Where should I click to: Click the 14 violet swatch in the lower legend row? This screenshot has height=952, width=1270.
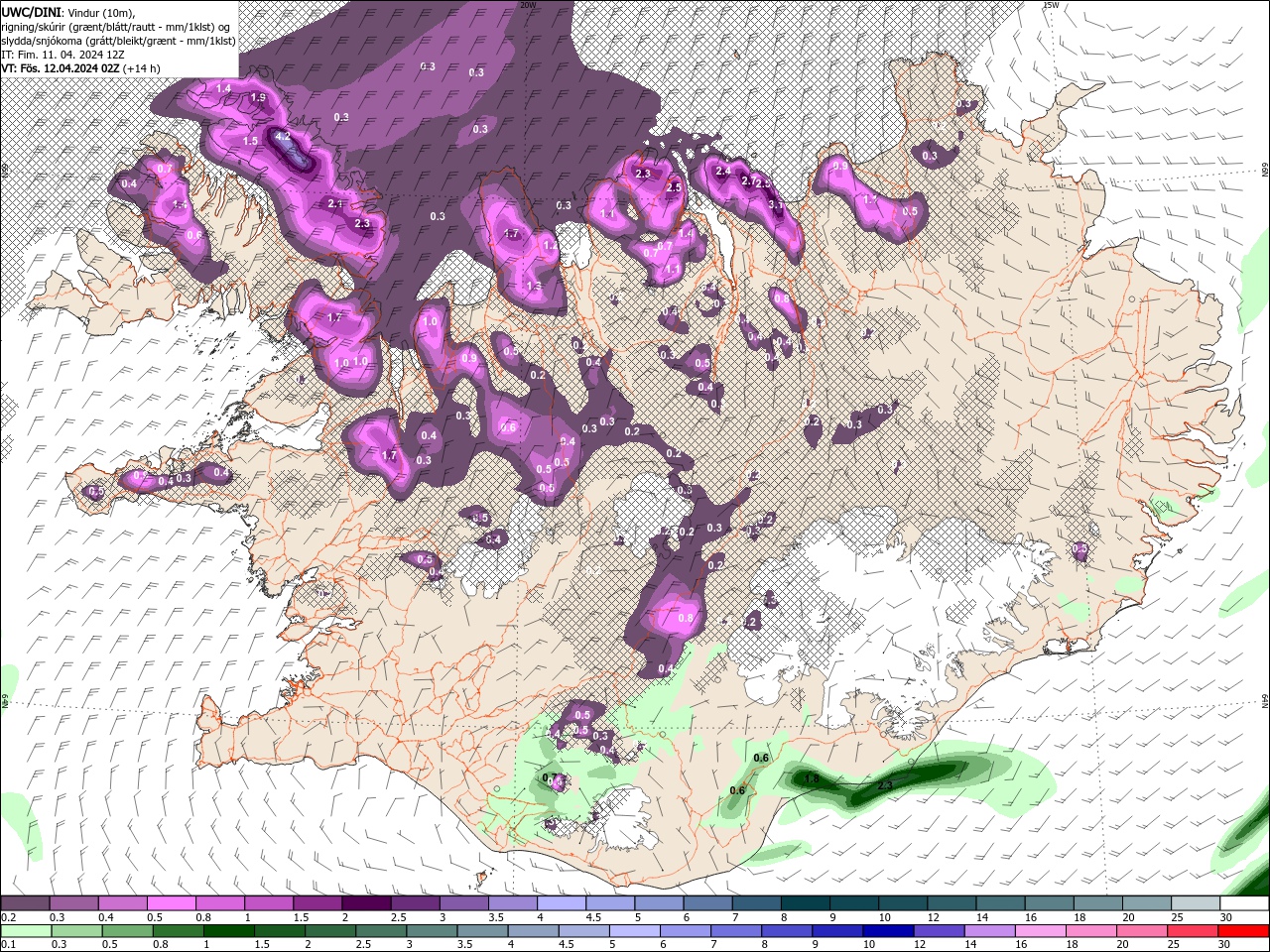[x=988, y=931]
